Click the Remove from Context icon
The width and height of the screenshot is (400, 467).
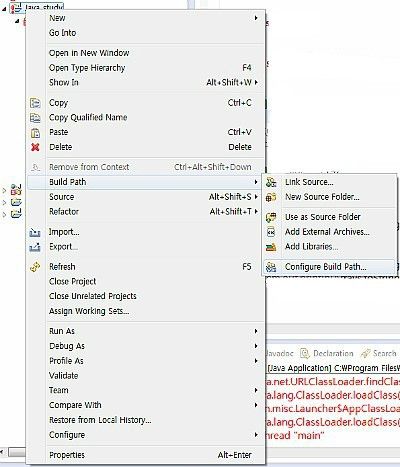click(35, 167)
